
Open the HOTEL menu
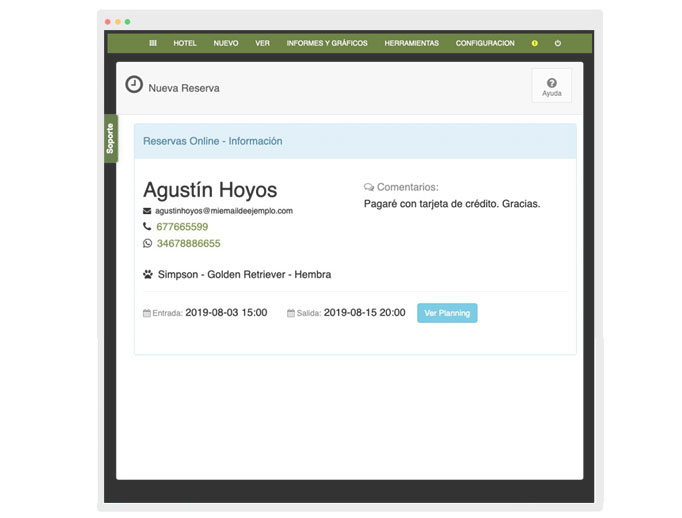[185, 43]
